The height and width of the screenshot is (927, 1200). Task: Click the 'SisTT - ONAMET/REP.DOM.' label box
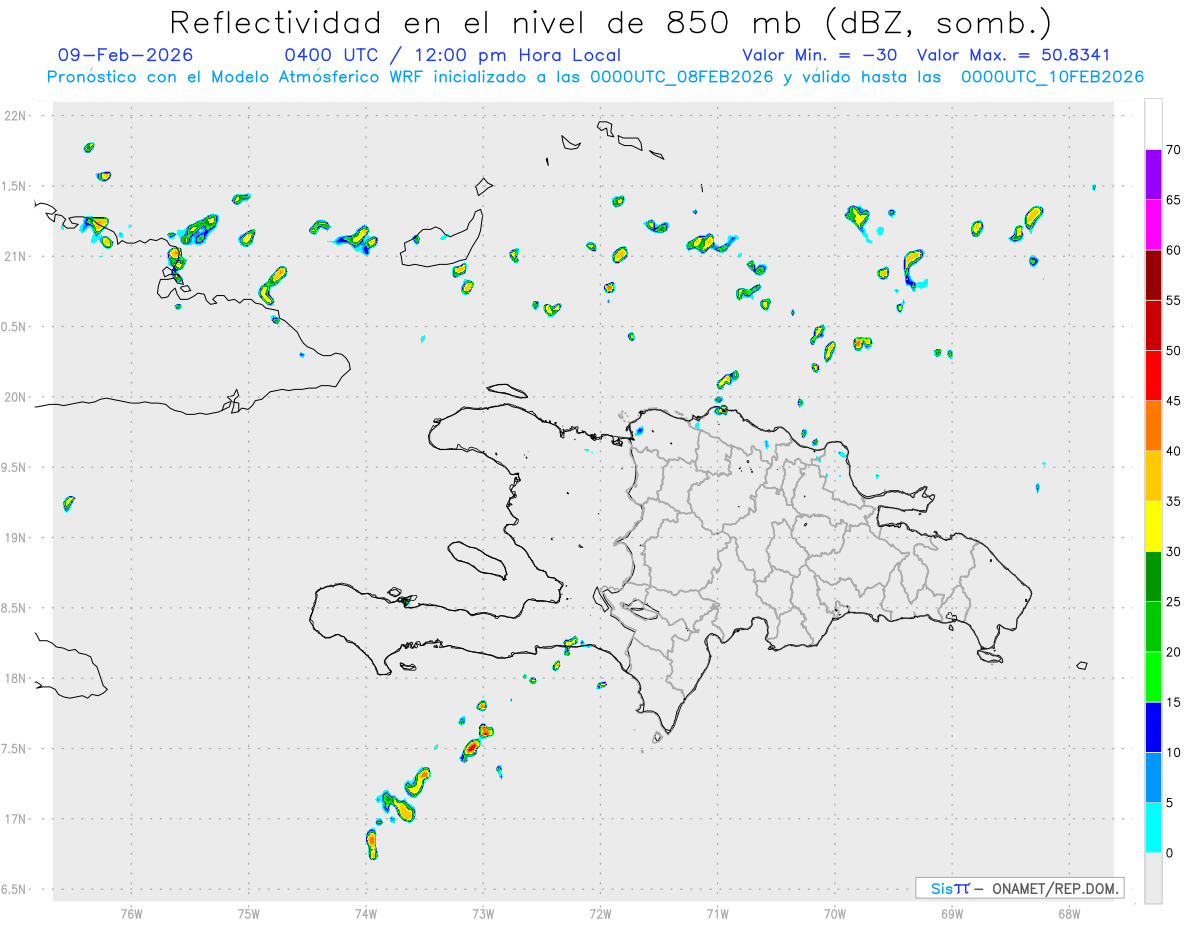(1019, 888)
